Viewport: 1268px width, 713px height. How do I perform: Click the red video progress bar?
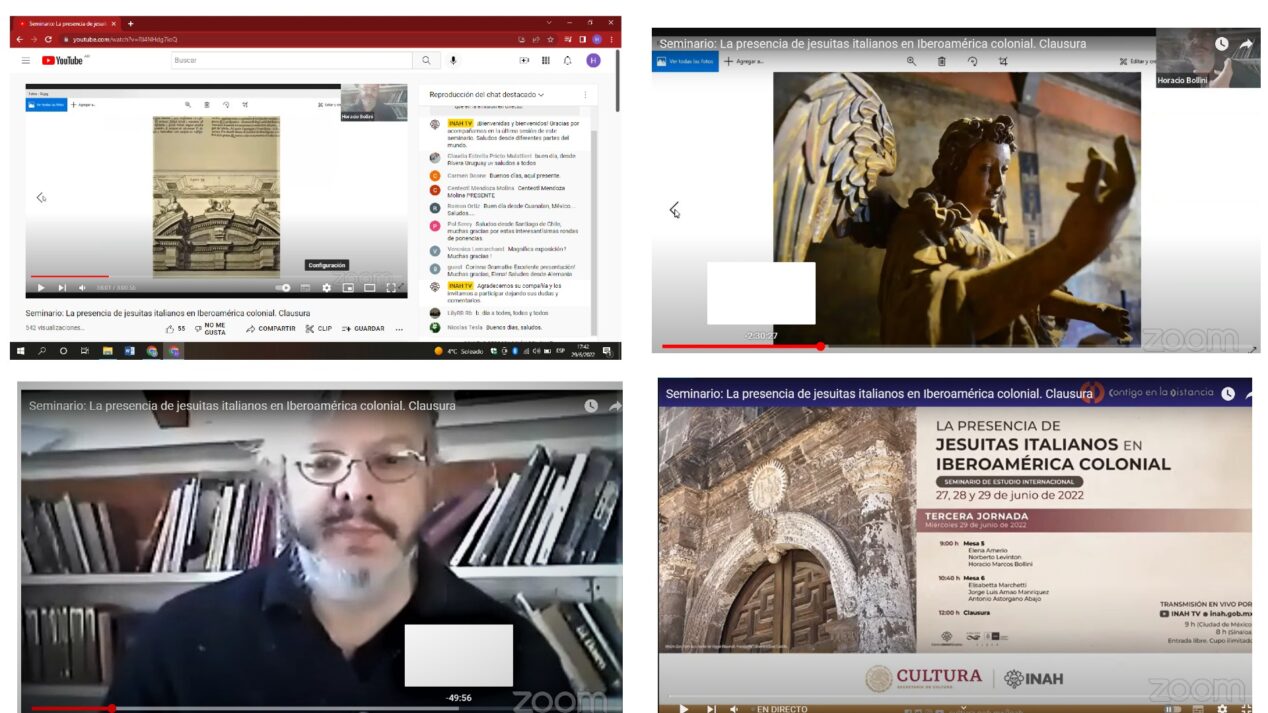click(x=70, y=276)
